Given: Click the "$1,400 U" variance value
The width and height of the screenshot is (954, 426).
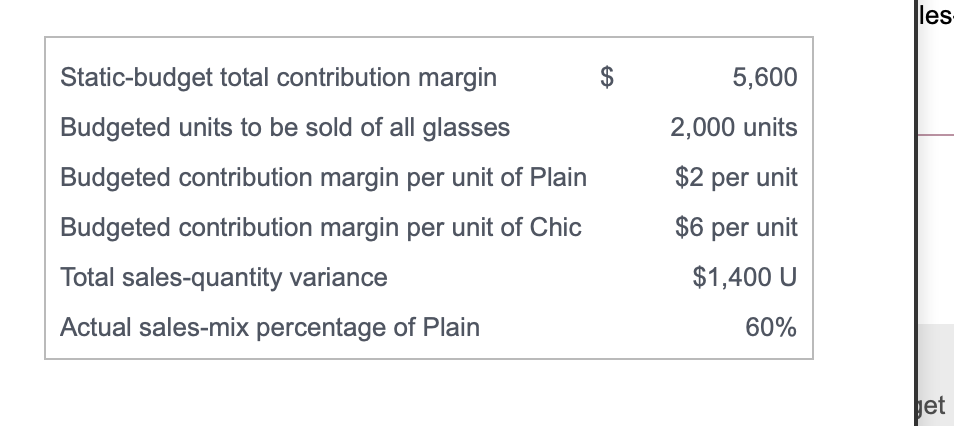Looking at the screenshot, I should 745,277.
